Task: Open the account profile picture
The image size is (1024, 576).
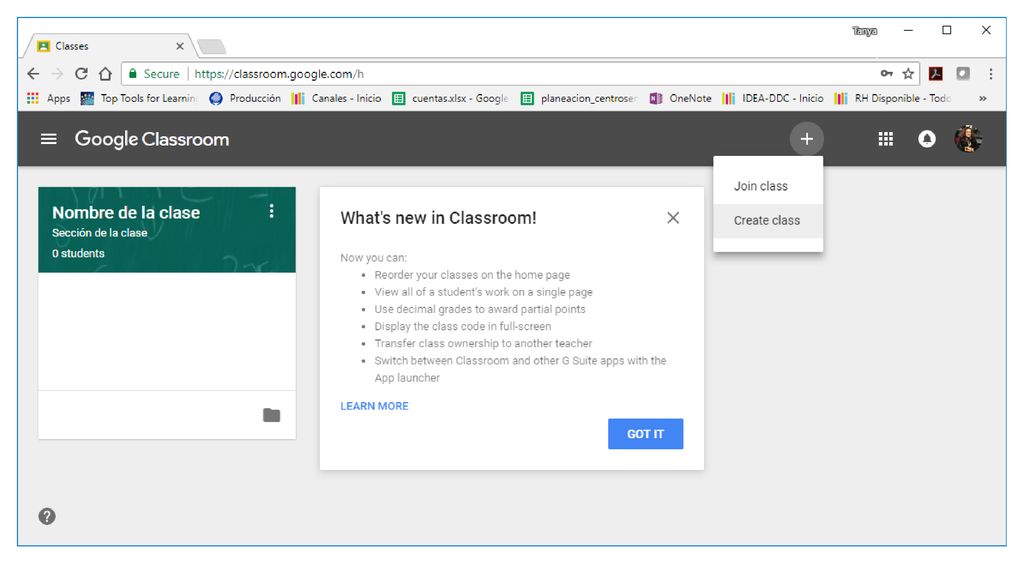Action: point(968,139)
